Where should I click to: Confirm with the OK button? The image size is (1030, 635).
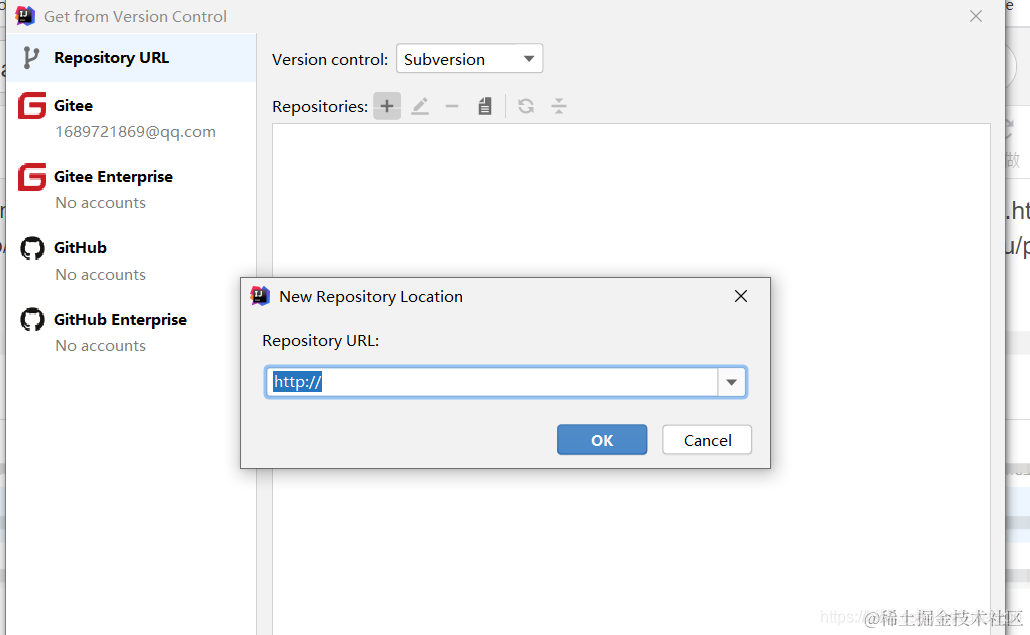(x=602, y=440)
